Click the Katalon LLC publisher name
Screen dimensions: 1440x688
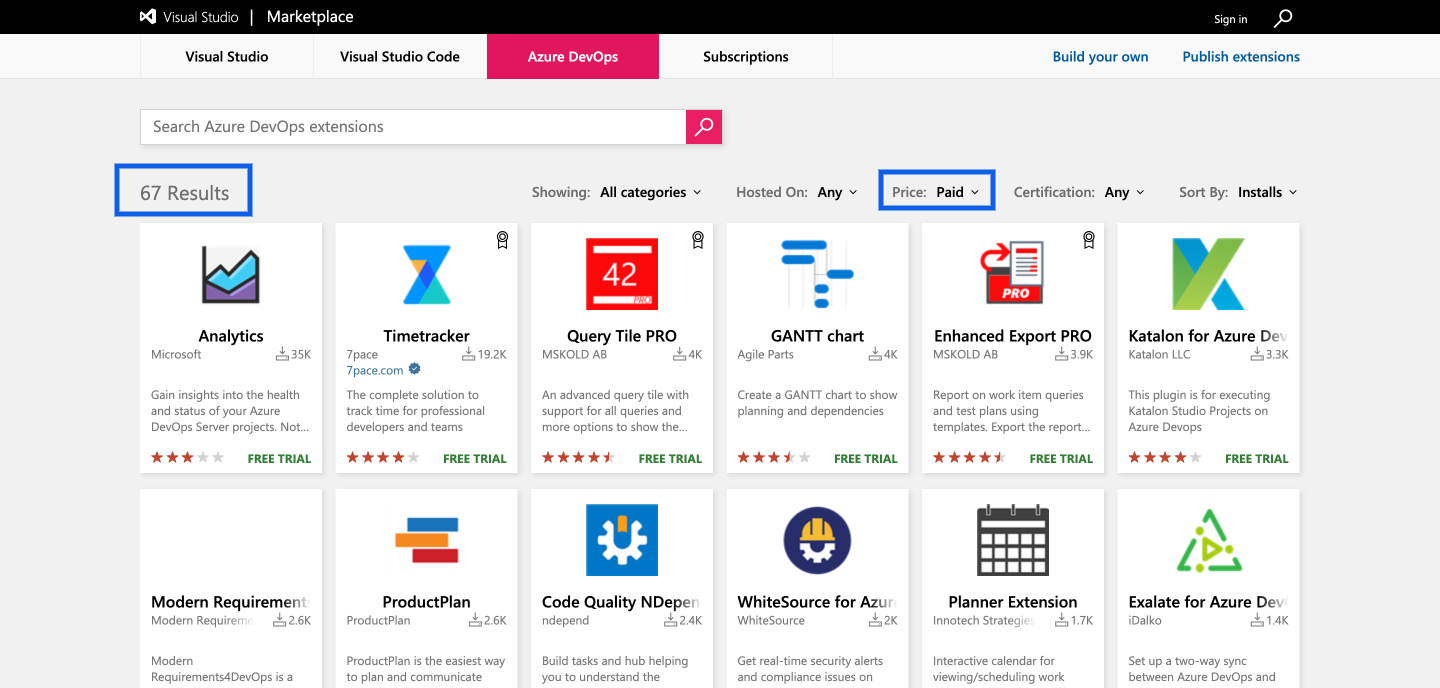coord(1160,354)
